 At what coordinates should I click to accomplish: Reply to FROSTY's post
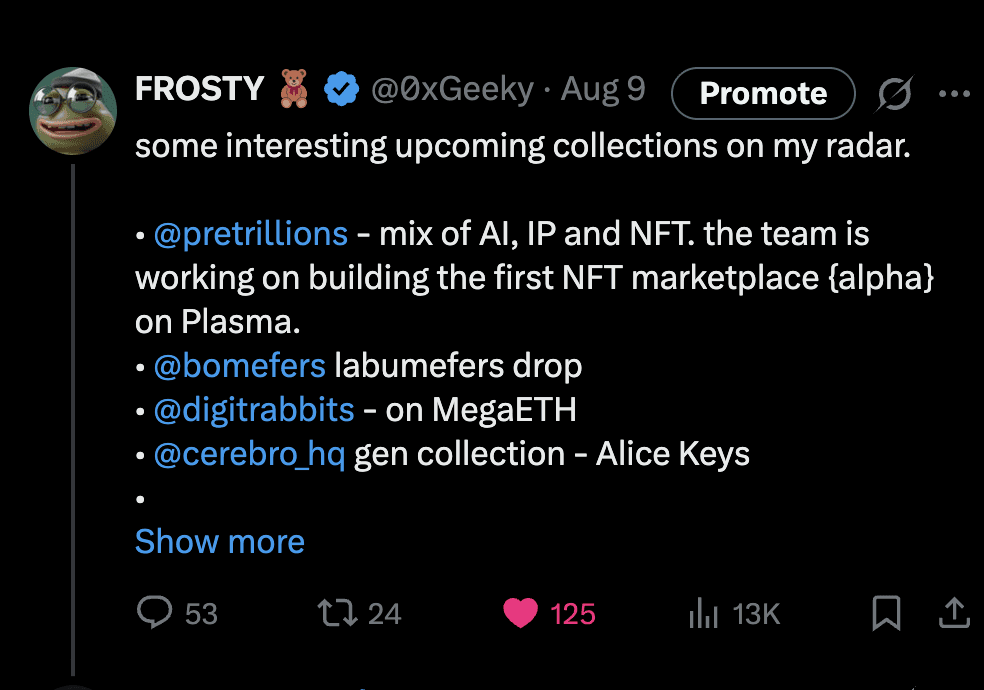[154, 614]
